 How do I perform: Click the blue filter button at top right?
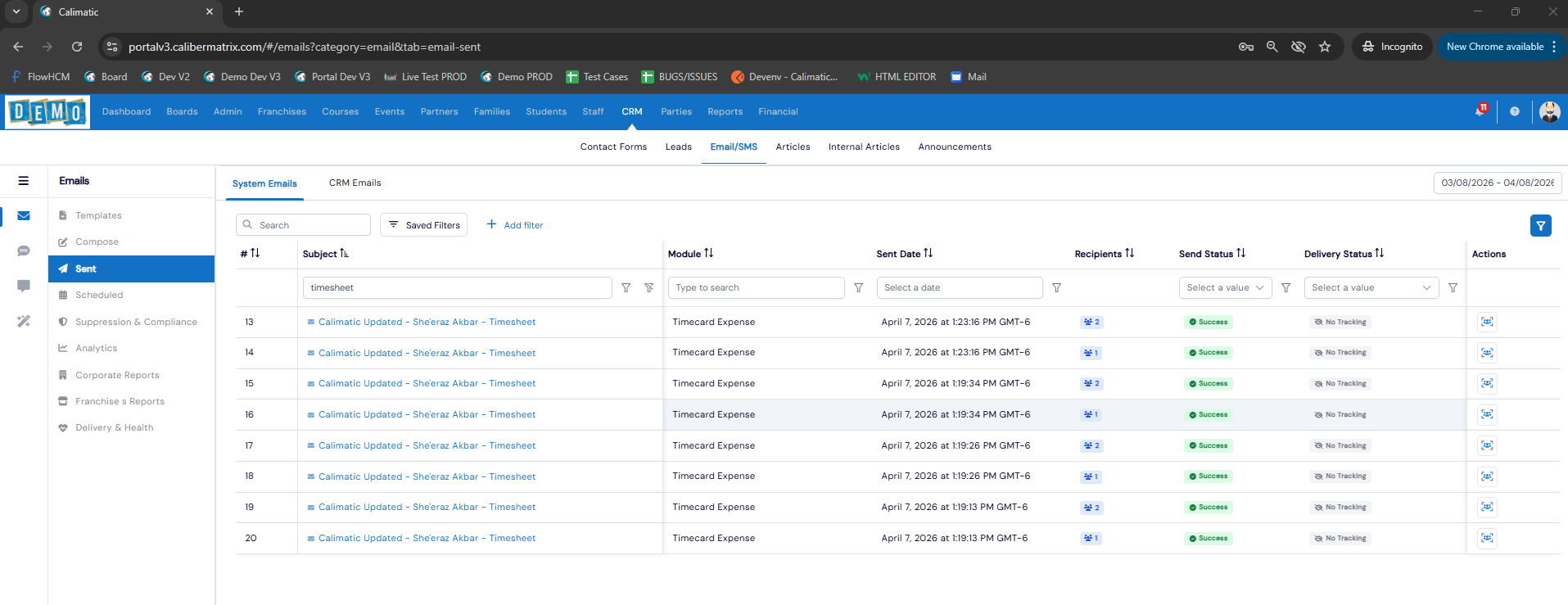tap(1541, 225)
